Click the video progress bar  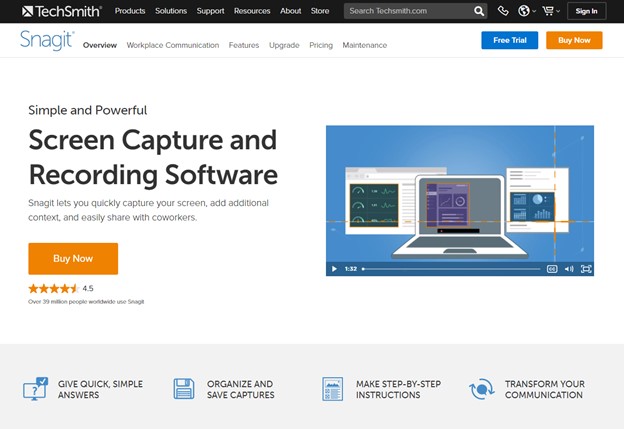point(451,269)
